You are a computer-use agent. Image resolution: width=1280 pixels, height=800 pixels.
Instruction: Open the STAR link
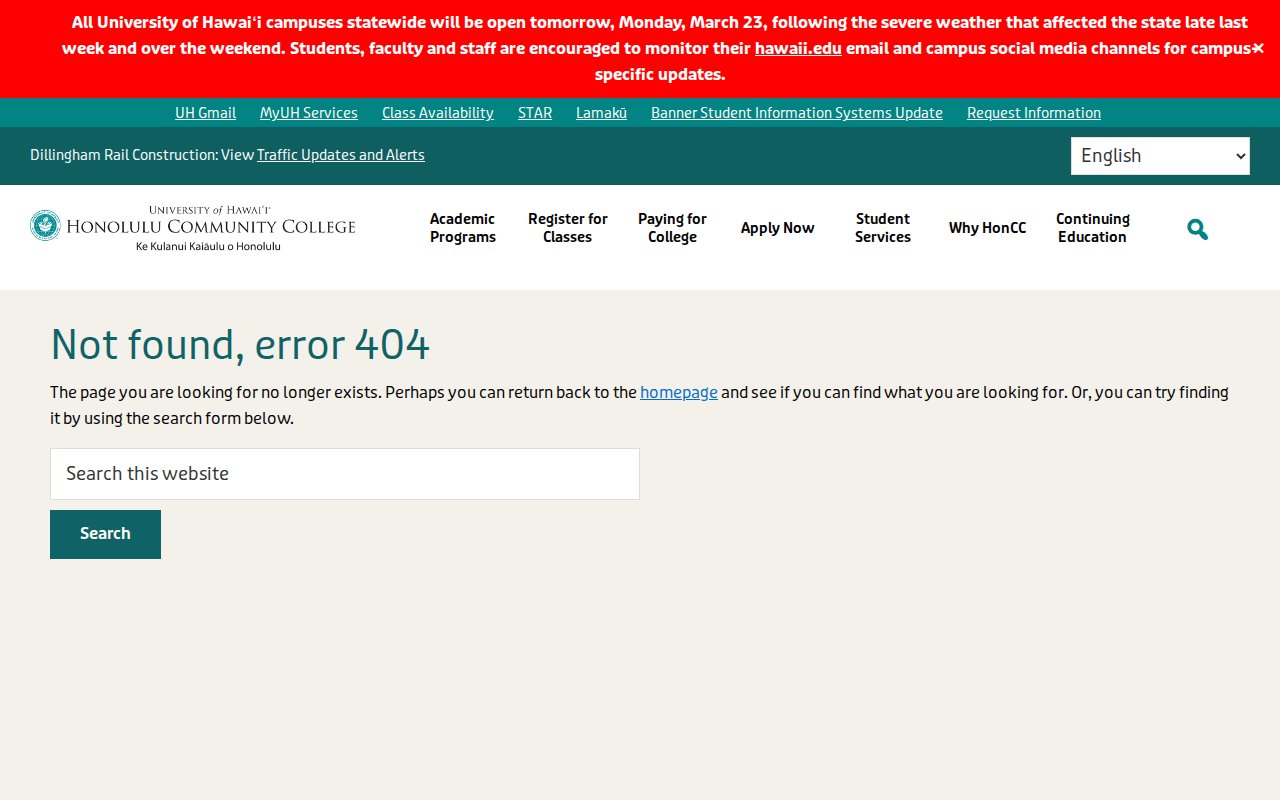click(534, 113)
